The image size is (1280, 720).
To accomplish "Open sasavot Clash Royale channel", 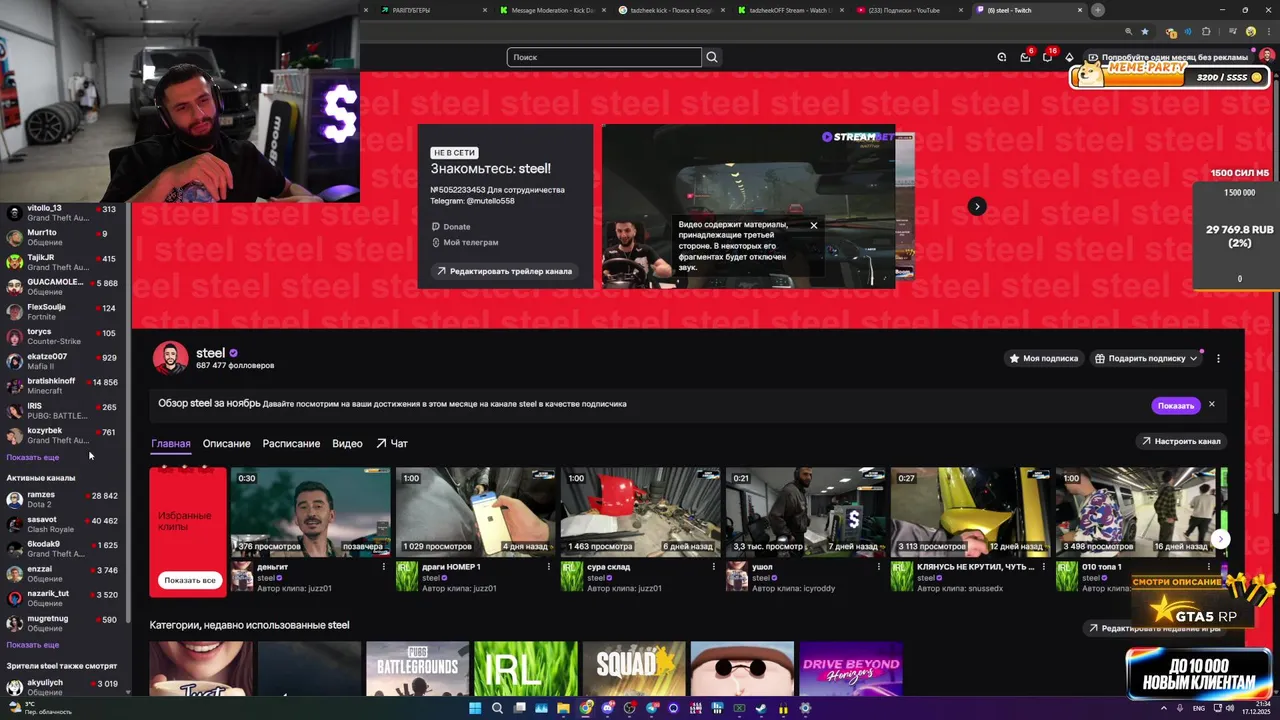I will point(62,524).
